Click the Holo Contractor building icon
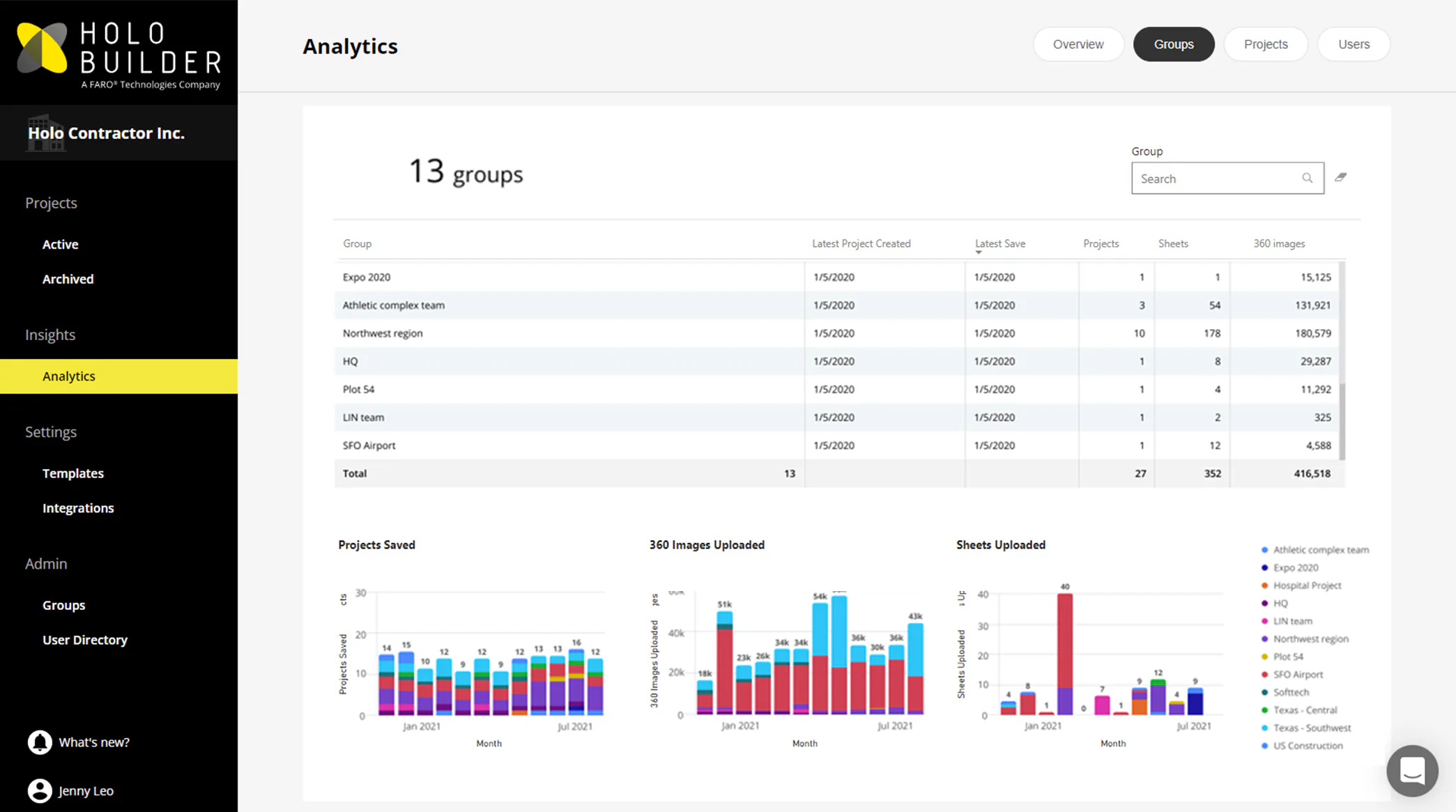Viewport: 1456px width, 812px height. (46, 132)
